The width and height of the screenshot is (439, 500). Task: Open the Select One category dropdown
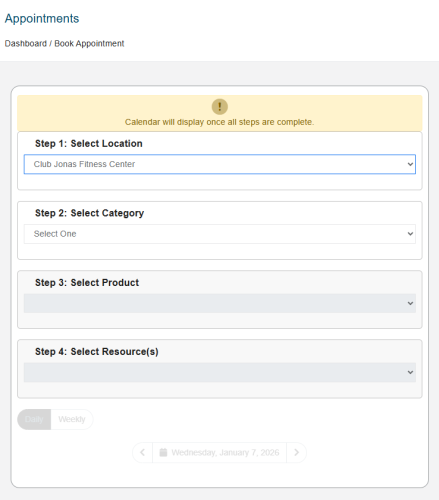tap(220, 234)
